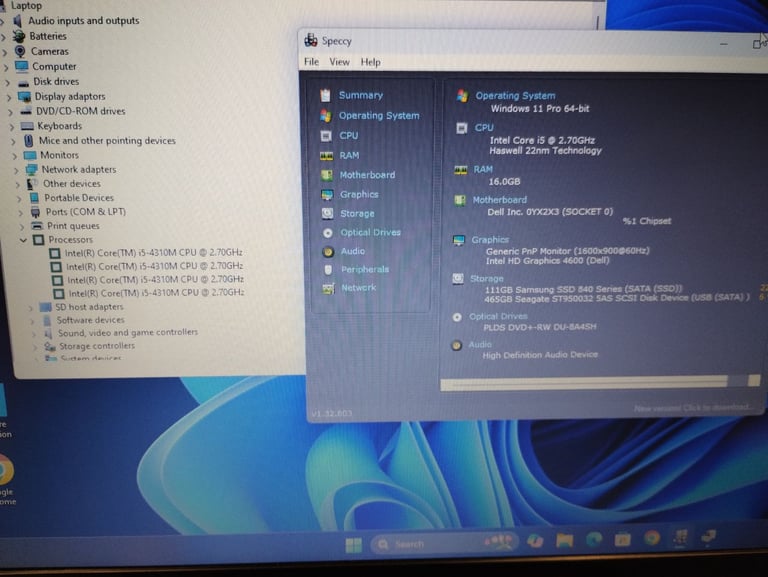Viewport: 768px width, 577px height.
Task: Click "High Definition Audio Device" text
Action: 540,355
